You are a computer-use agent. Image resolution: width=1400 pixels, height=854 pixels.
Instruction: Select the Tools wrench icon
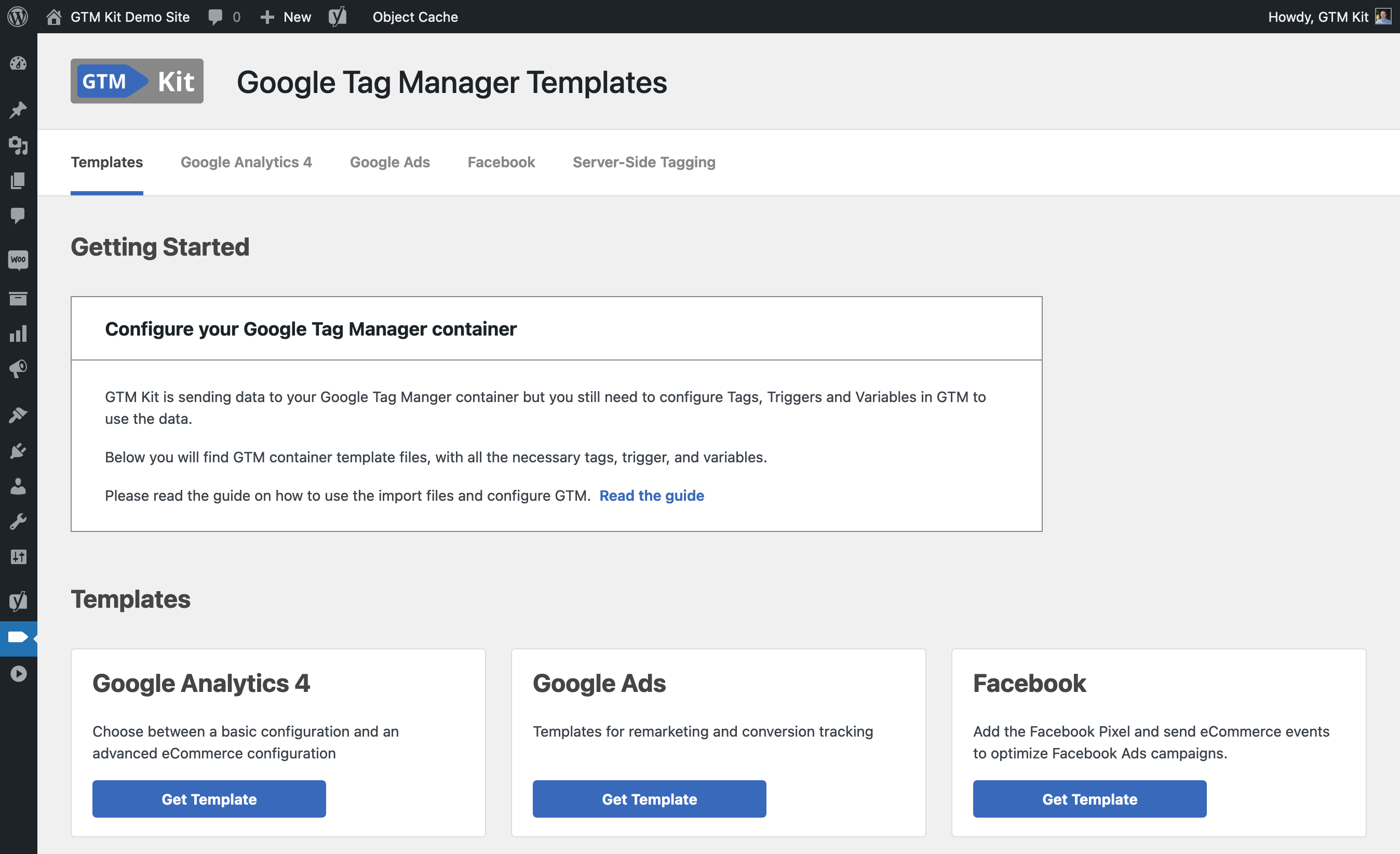coord(18,522)
